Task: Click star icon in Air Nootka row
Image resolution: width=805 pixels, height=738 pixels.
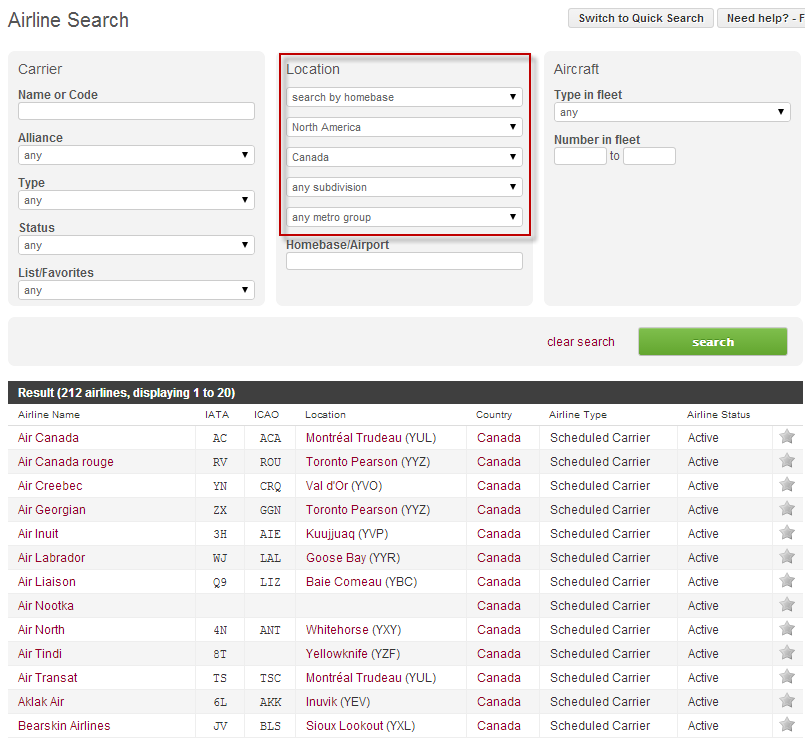Action: tap(787, 605)
